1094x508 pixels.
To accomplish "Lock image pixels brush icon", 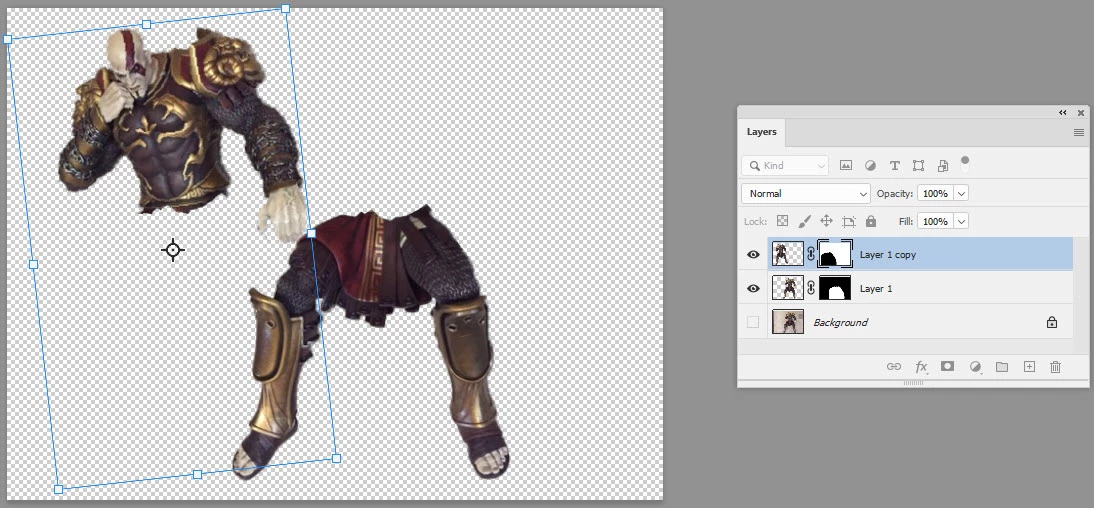I will click(804, 221).
